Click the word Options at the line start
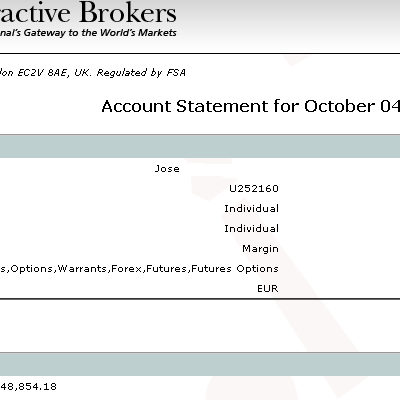Screen dimensions: 400x400 [x=32, y=269]
